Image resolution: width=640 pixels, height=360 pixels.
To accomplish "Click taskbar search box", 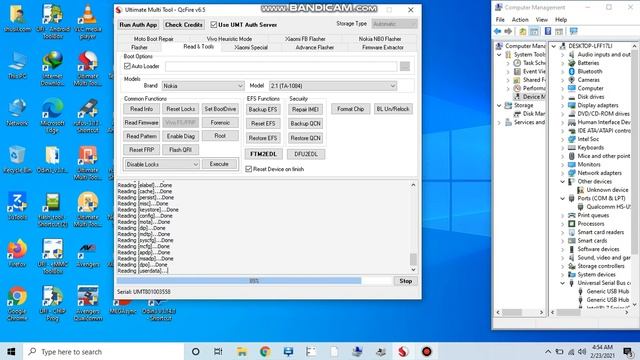I will (x=104, y=351).
